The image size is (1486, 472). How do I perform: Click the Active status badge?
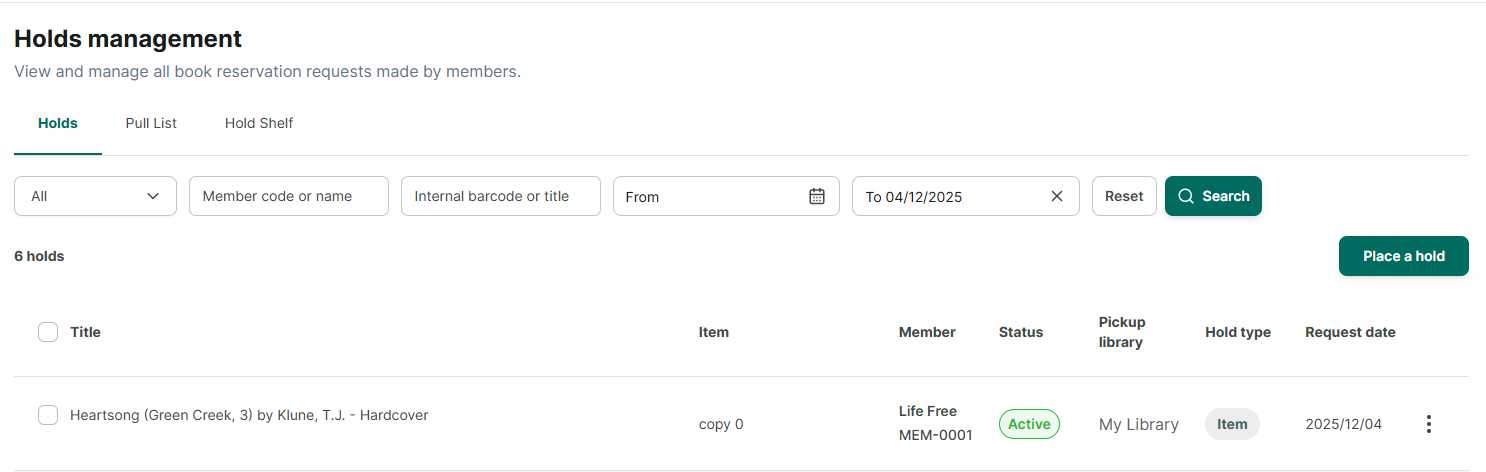click(1029, 424)
